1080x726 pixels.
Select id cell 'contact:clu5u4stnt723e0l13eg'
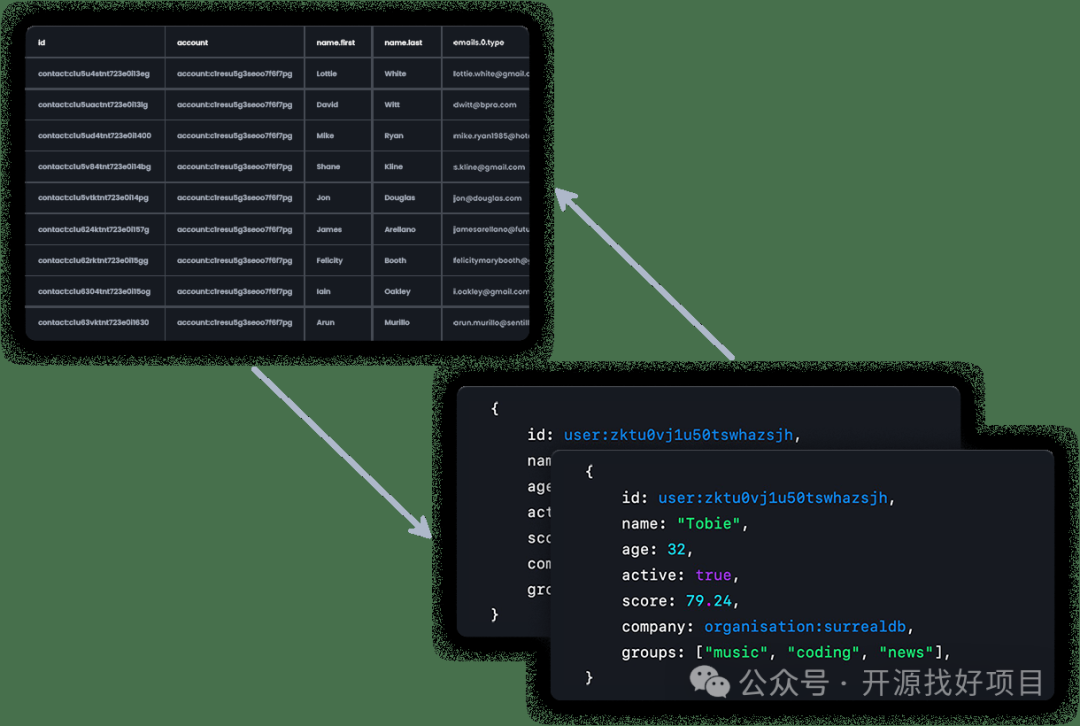[94, 74]
